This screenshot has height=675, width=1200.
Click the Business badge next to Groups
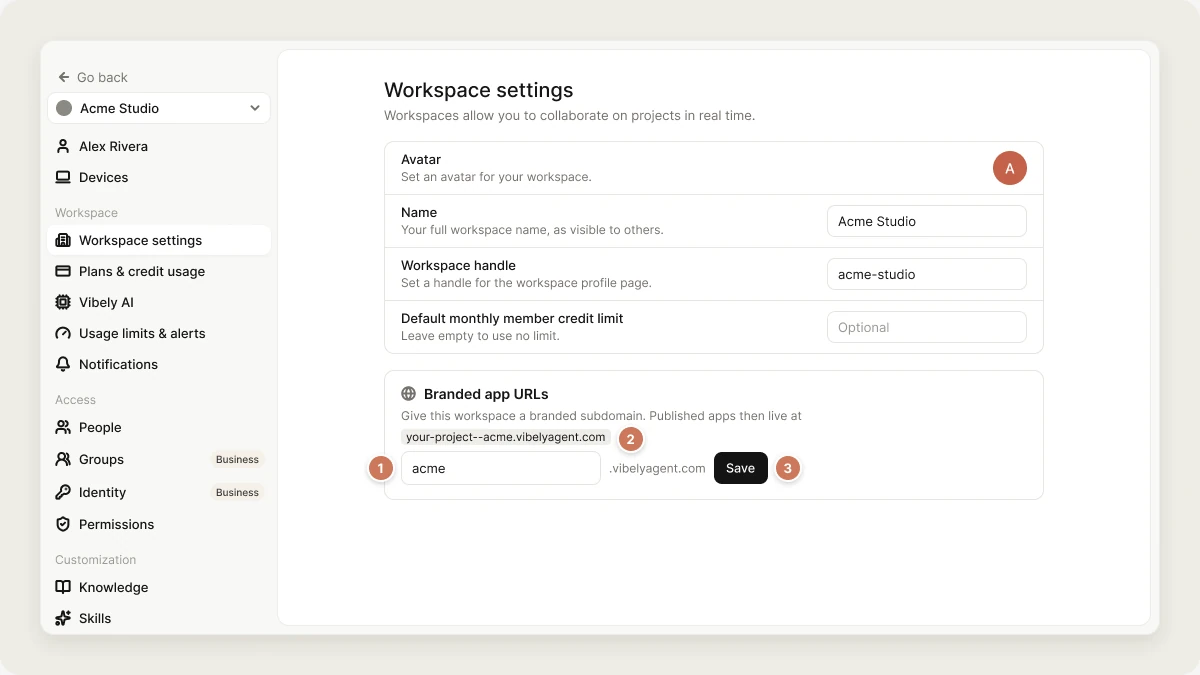[x=237, y=460]
